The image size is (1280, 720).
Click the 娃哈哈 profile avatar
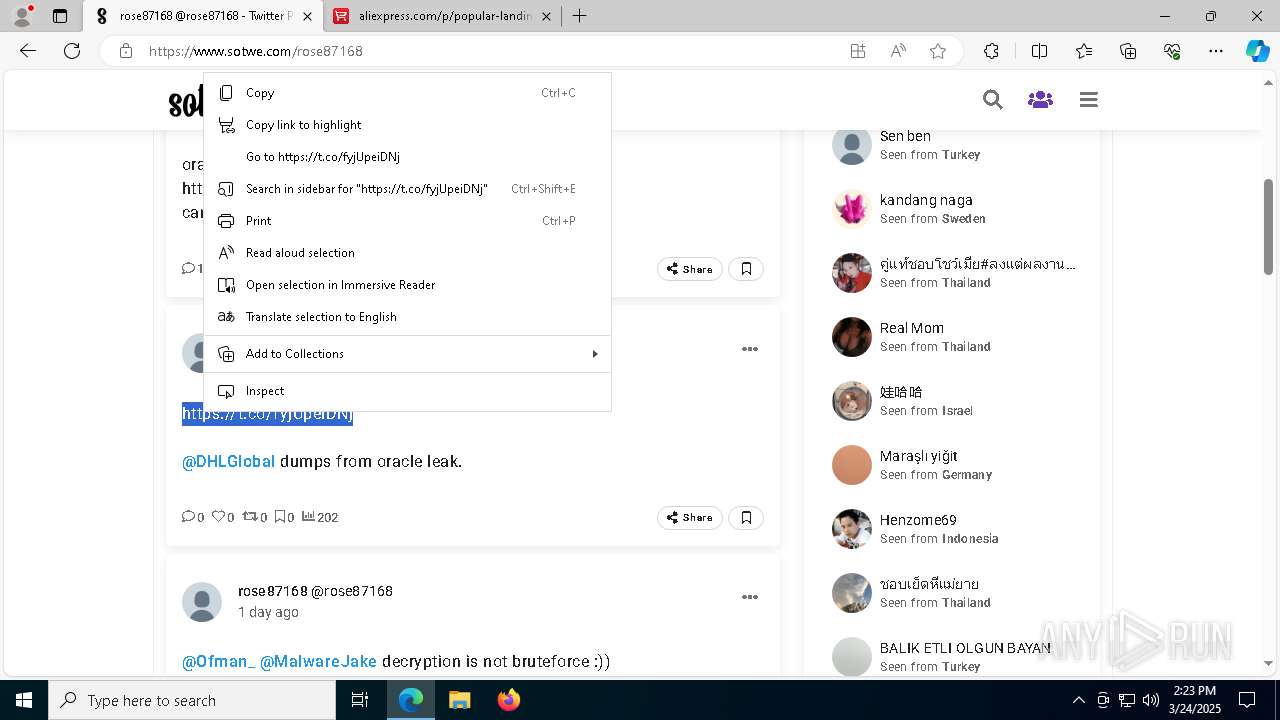click(852, 401)
